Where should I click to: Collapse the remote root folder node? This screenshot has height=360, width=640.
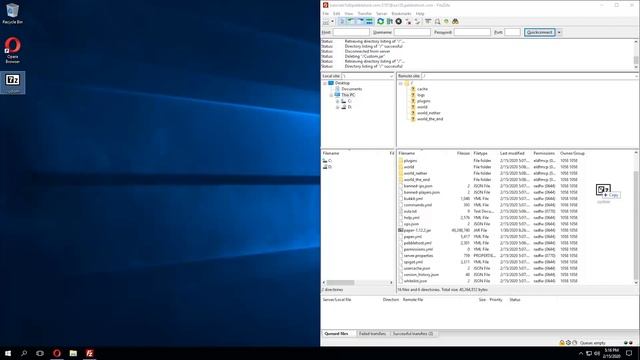click(401, 83)
